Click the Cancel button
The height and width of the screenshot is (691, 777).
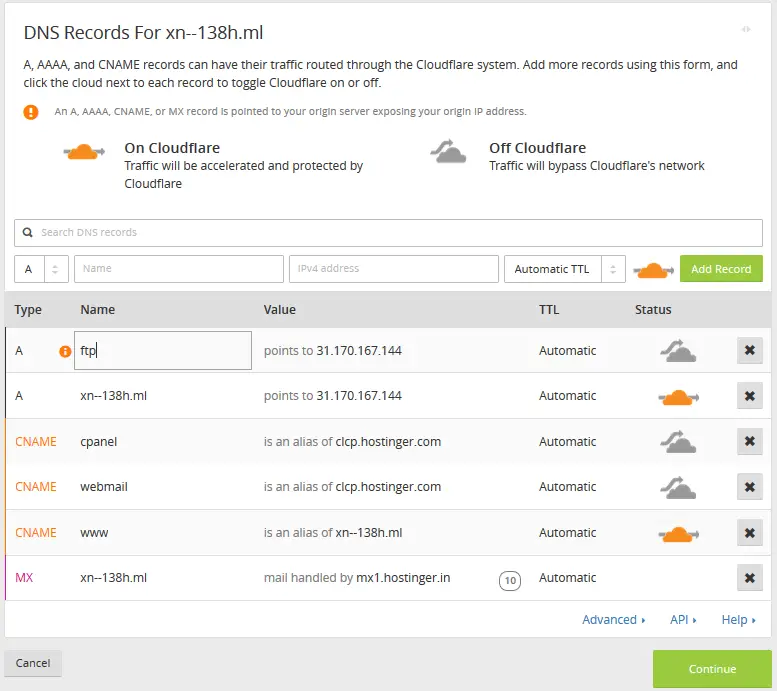point(33,663)
